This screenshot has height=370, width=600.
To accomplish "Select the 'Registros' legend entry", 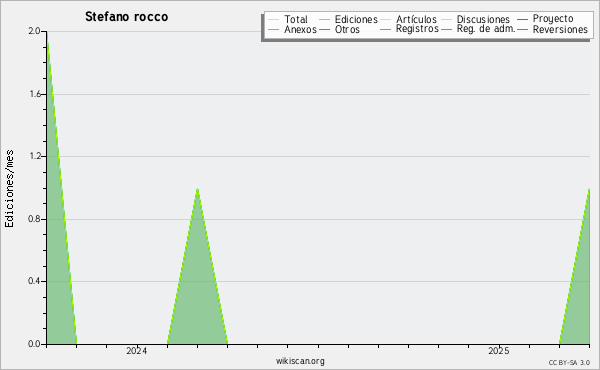I will tap(409, 29).
